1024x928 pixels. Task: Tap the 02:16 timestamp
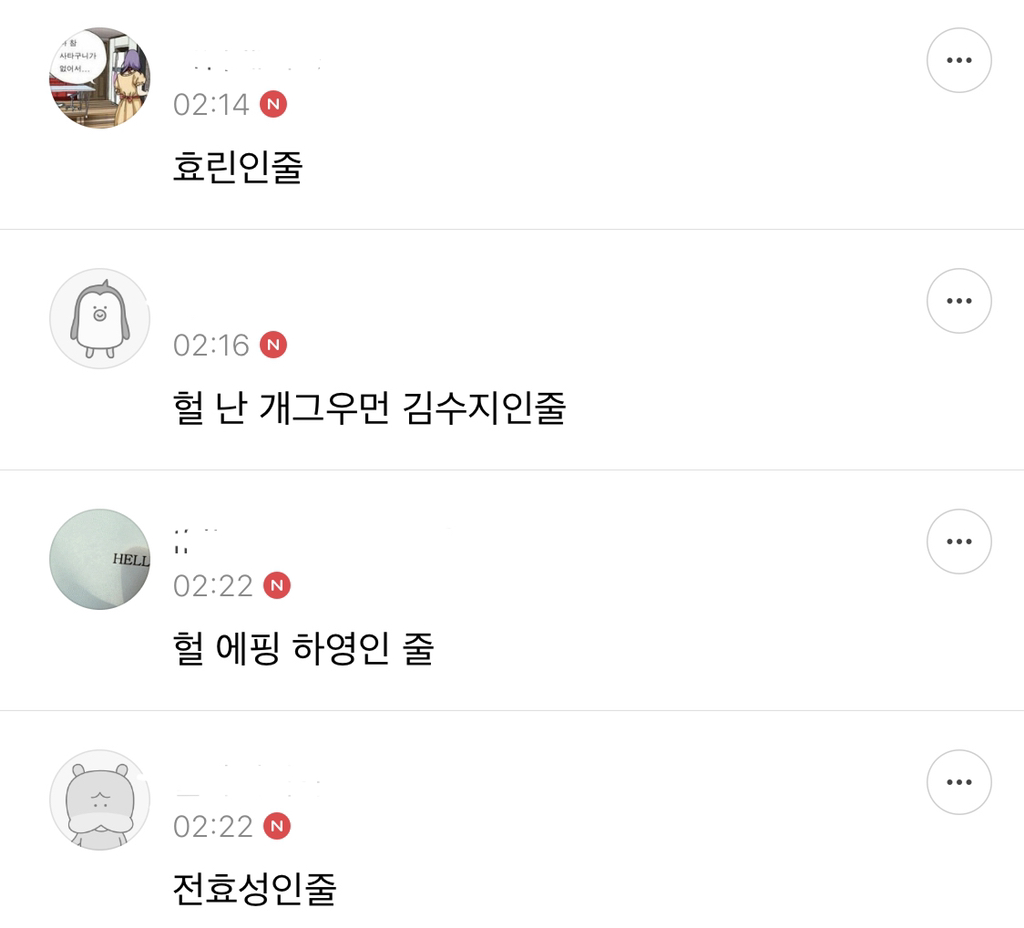click(211, 346)
